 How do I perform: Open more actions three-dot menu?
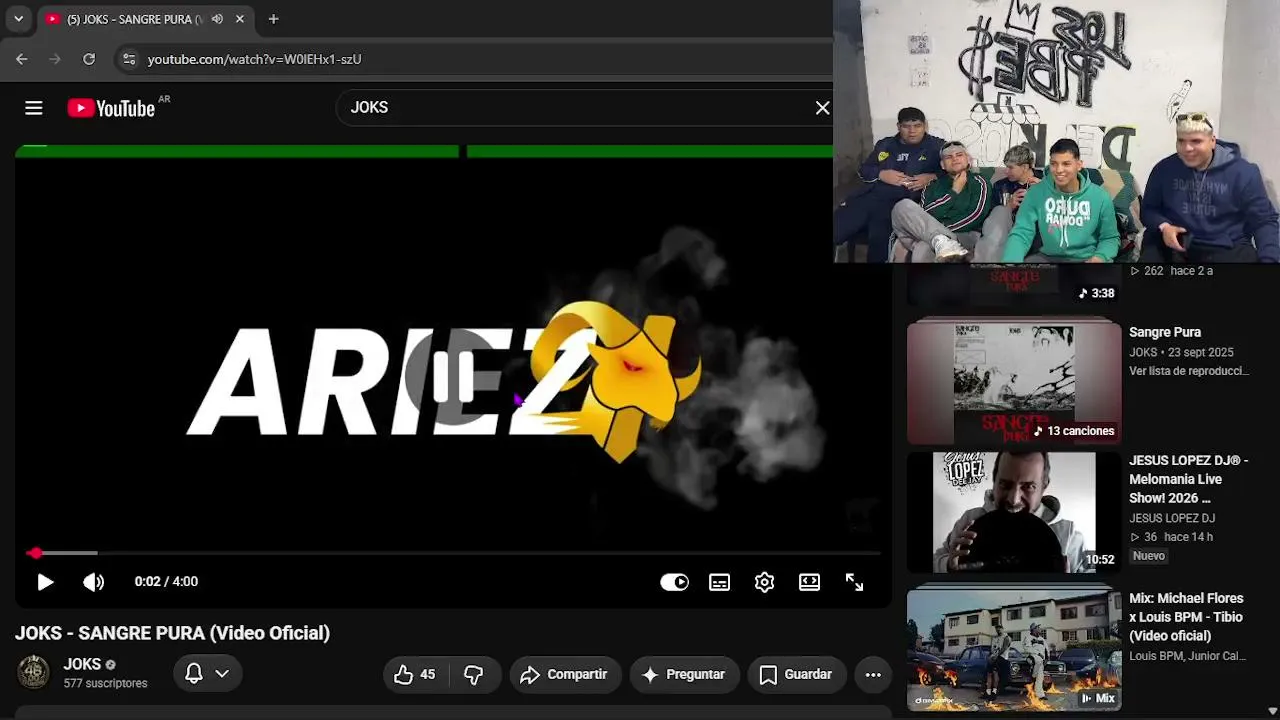point(873,675)
